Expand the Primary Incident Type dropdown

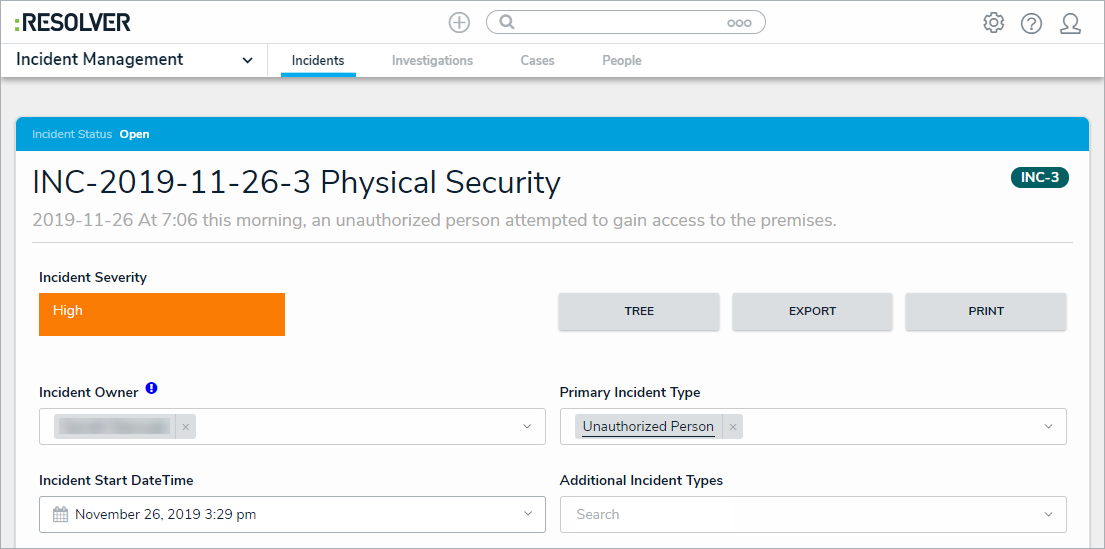(1048, 427)
